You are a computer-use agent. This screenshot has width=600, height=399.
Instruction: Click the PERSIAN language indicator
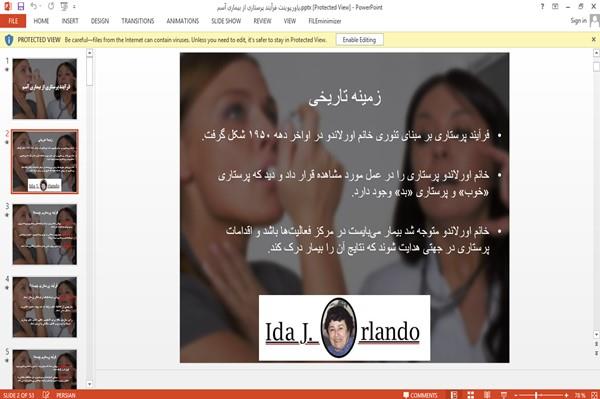click(x=65, y=395)
